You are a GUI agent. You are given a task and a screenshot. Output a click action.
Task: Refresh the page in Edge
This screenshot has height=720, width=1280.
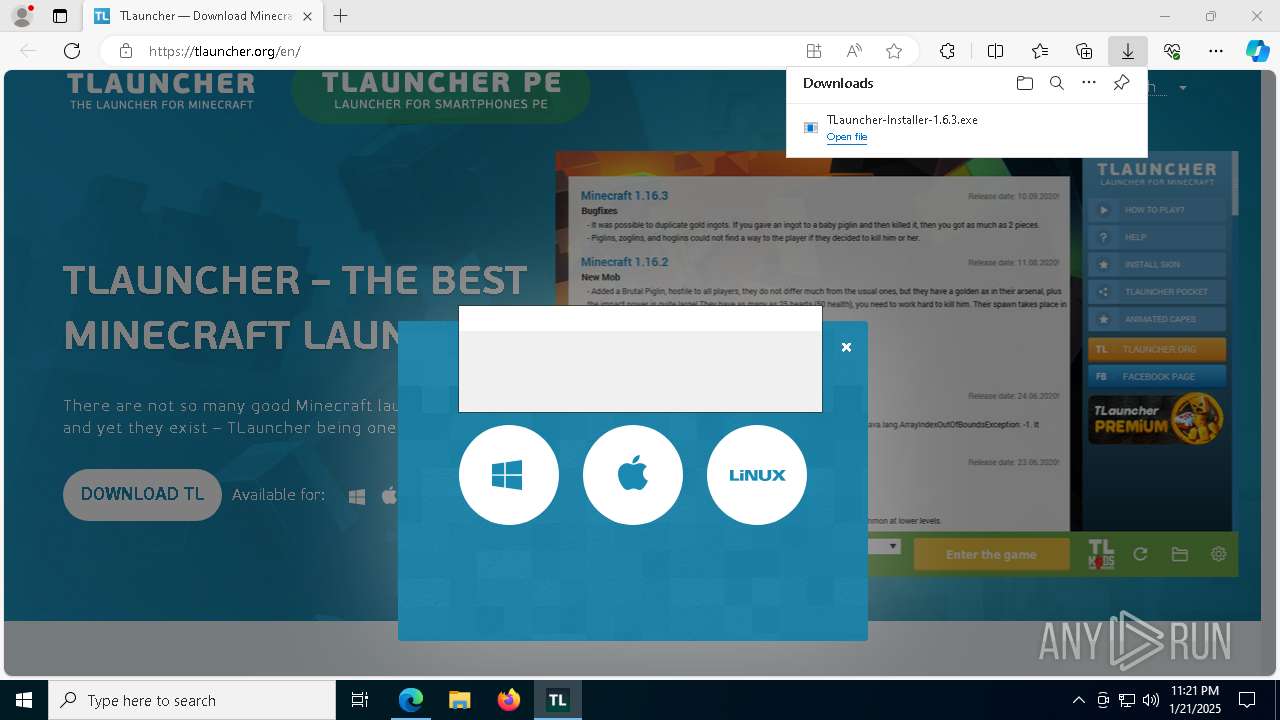72,51
